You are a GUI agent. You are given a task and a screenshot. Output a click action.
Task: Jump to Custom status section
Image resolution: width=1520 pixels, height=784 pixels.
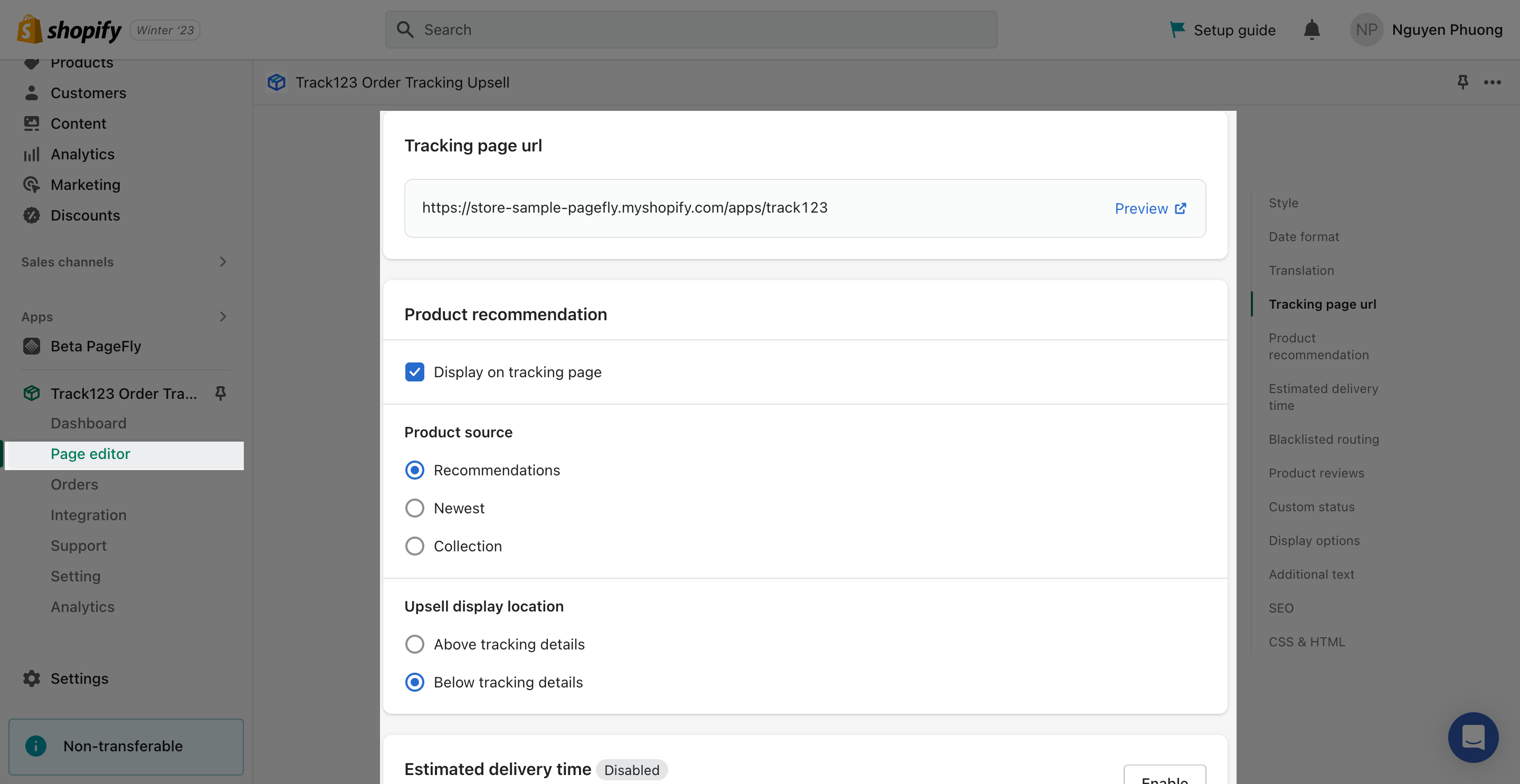[x=1312, y=506]
